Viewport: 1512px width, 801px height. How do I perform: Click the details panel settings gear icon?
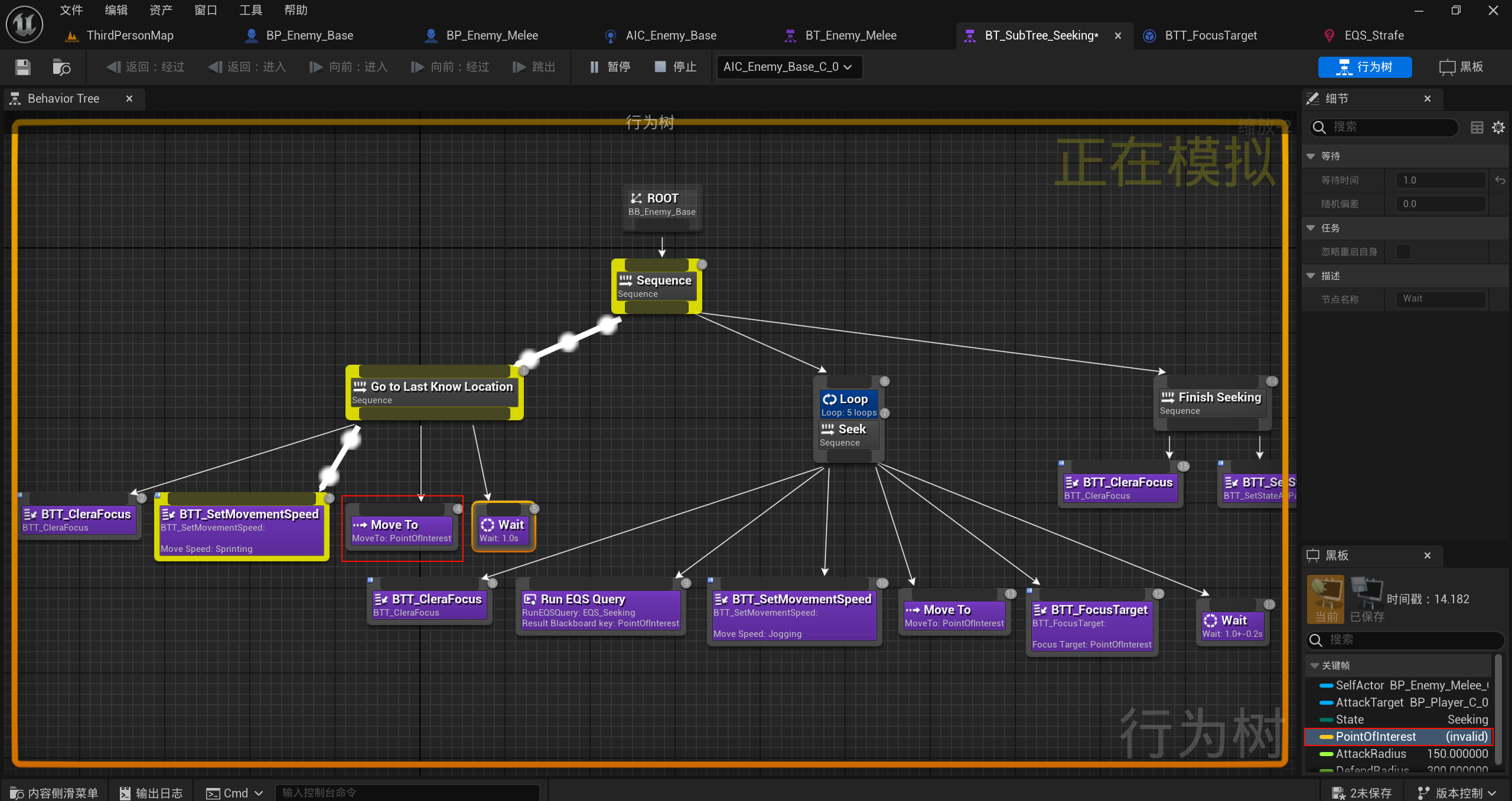click(1498, 127)
